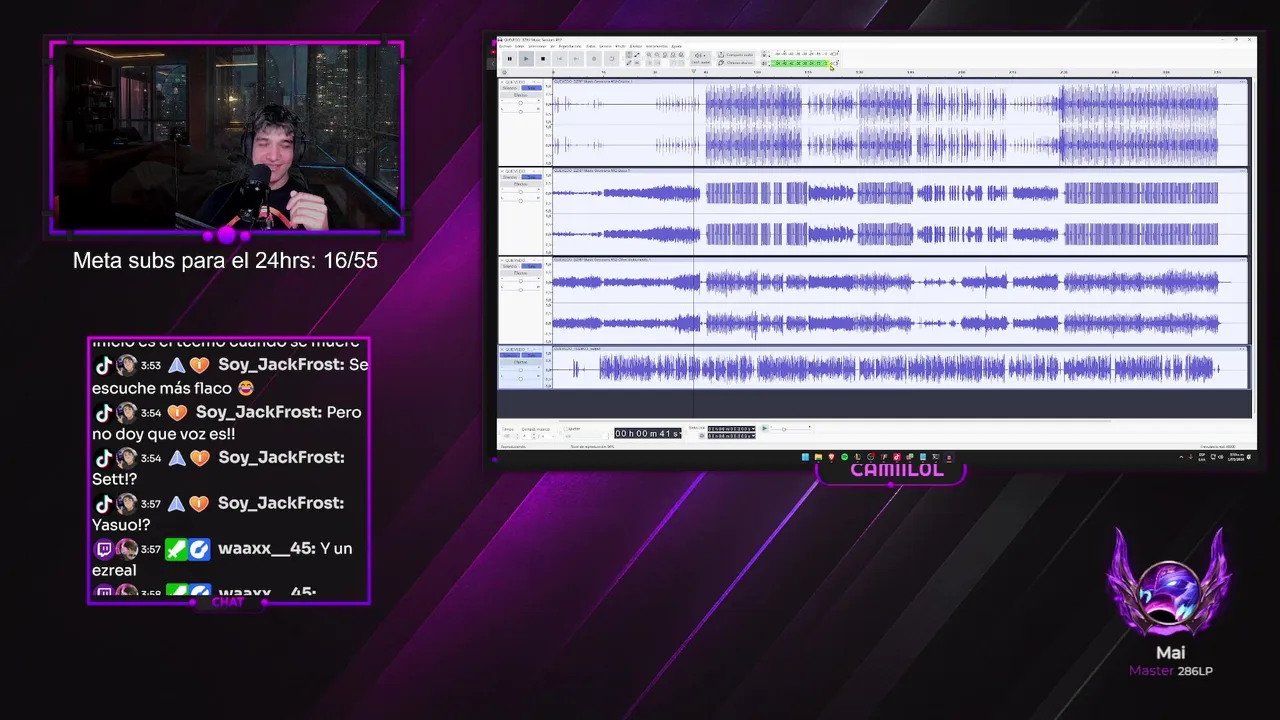The height and width of the screenshot is (720, 1280).
Task: Click the Zoom Out magnifier icon
Action: [x=657, y=55]
